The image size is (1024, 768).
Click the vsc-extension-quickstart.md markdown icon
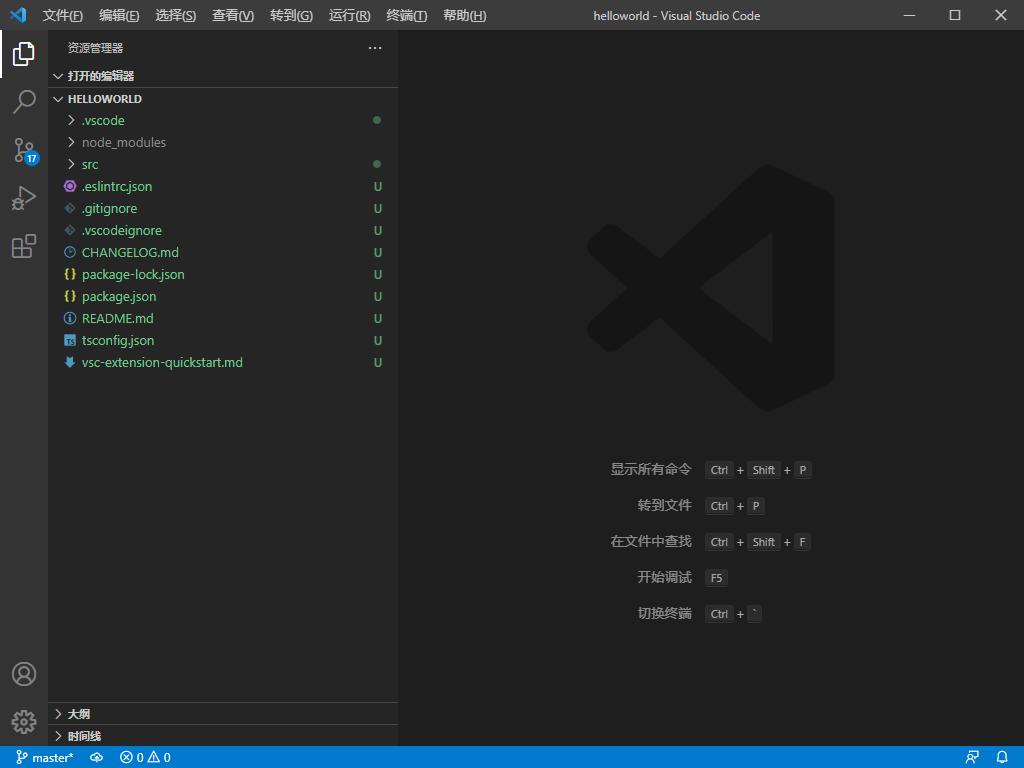click(x=70, y=362)
